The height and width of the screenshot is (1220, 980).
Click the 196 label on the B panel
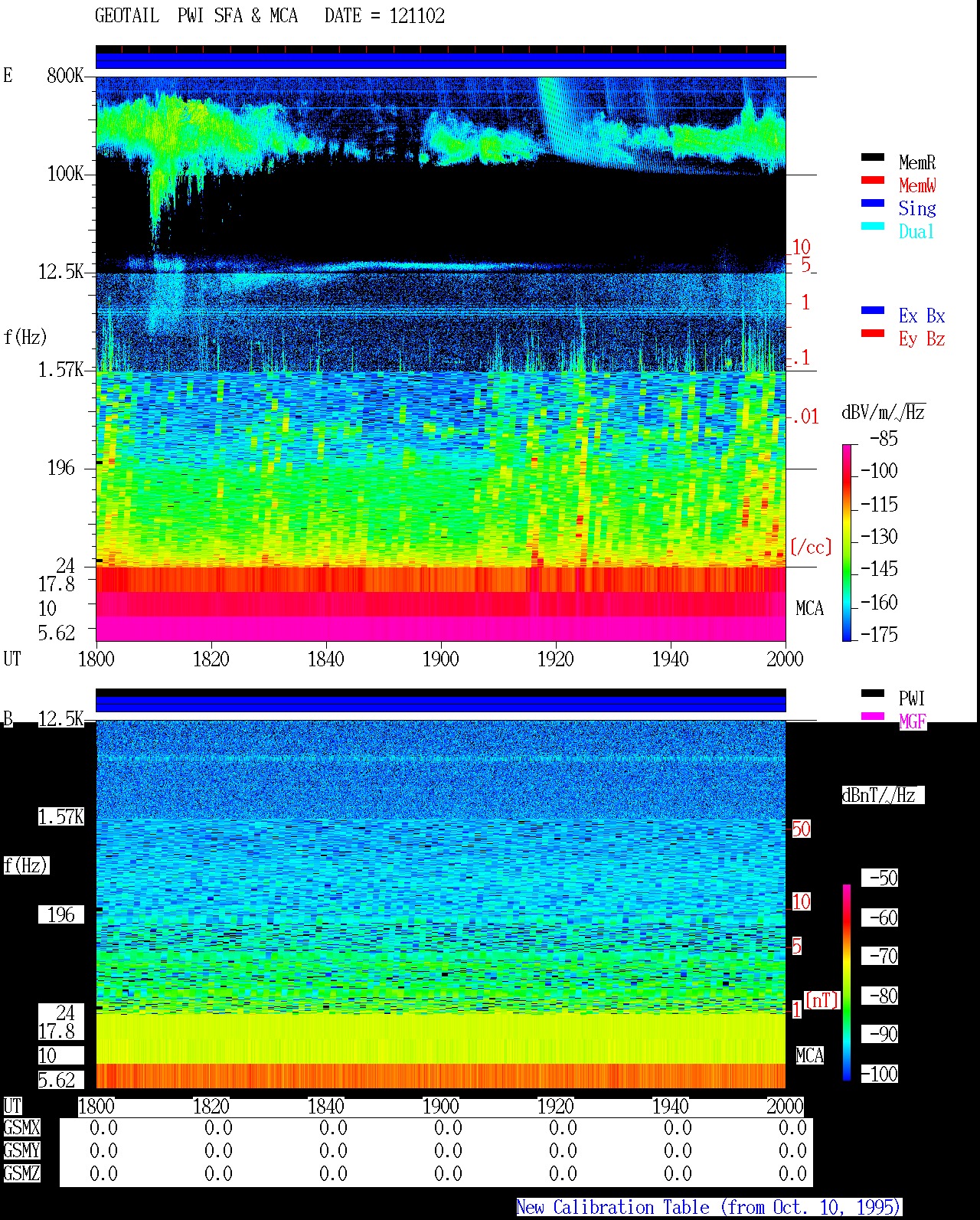[61, 914]
